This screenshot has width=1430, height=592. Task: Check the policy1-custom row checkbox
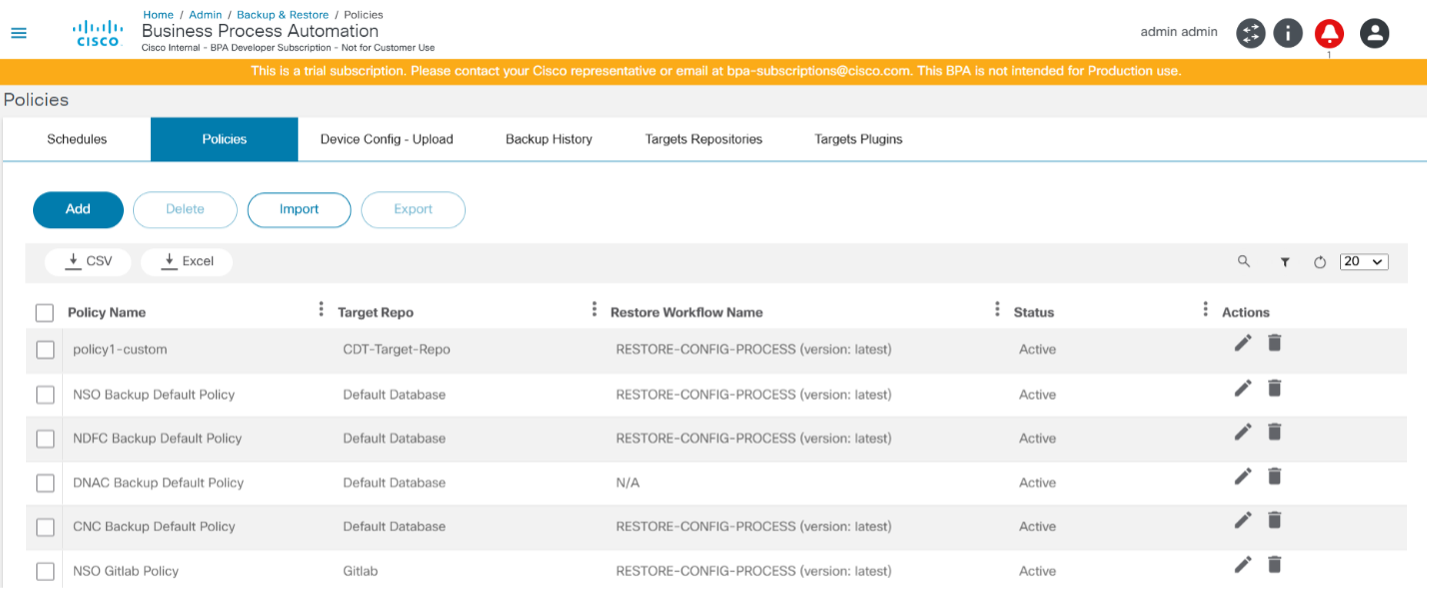click(x=45, y=350)
